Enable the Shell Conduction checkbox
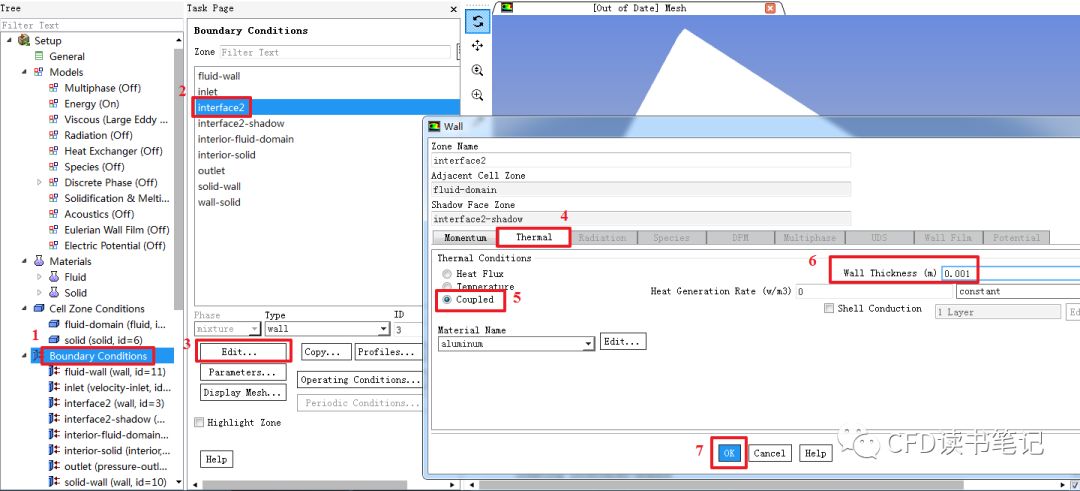1080x491 pixels. coord(829,309)
